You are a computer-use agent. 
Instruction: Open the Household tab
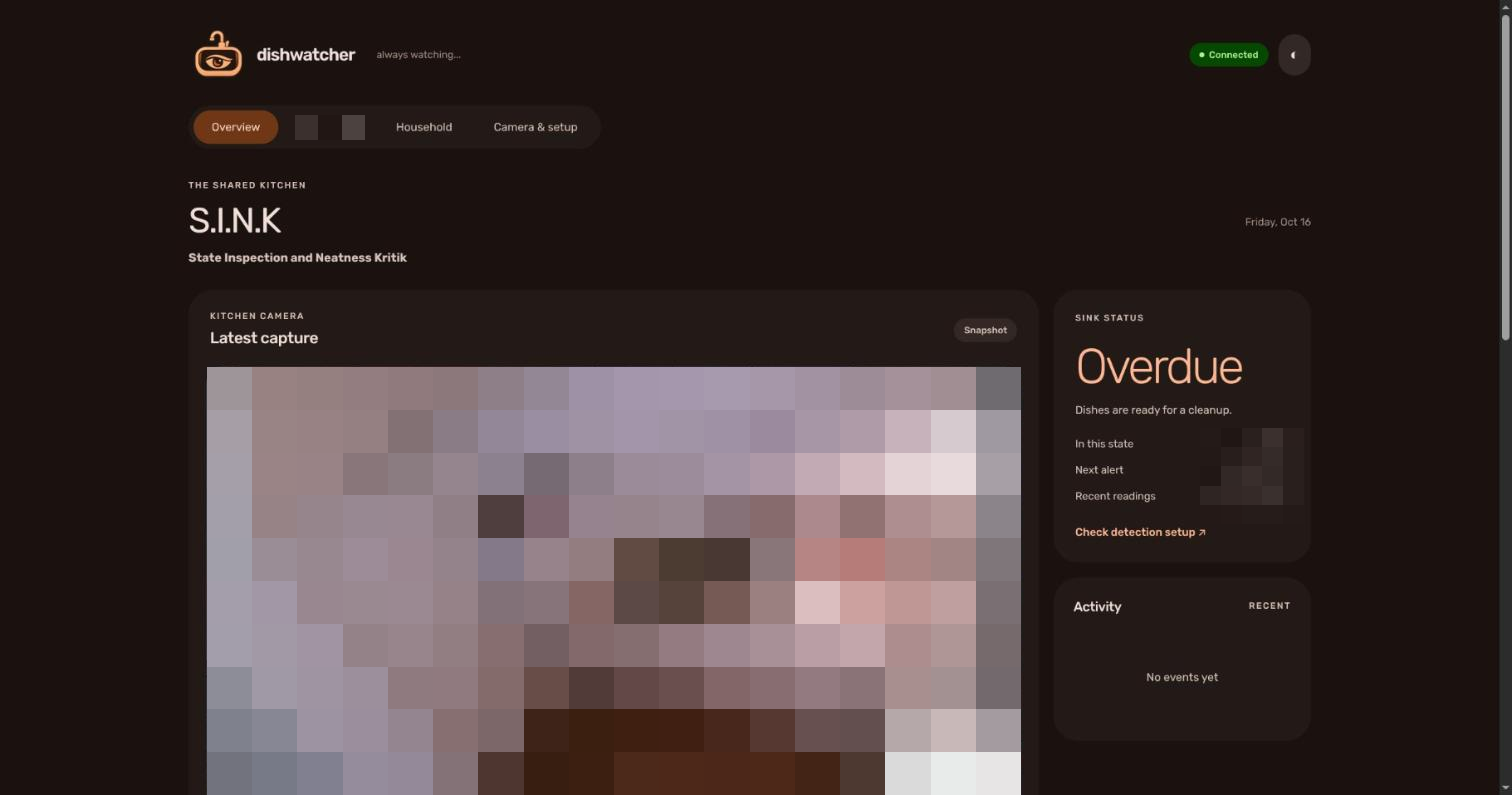[x=424, y=127]
